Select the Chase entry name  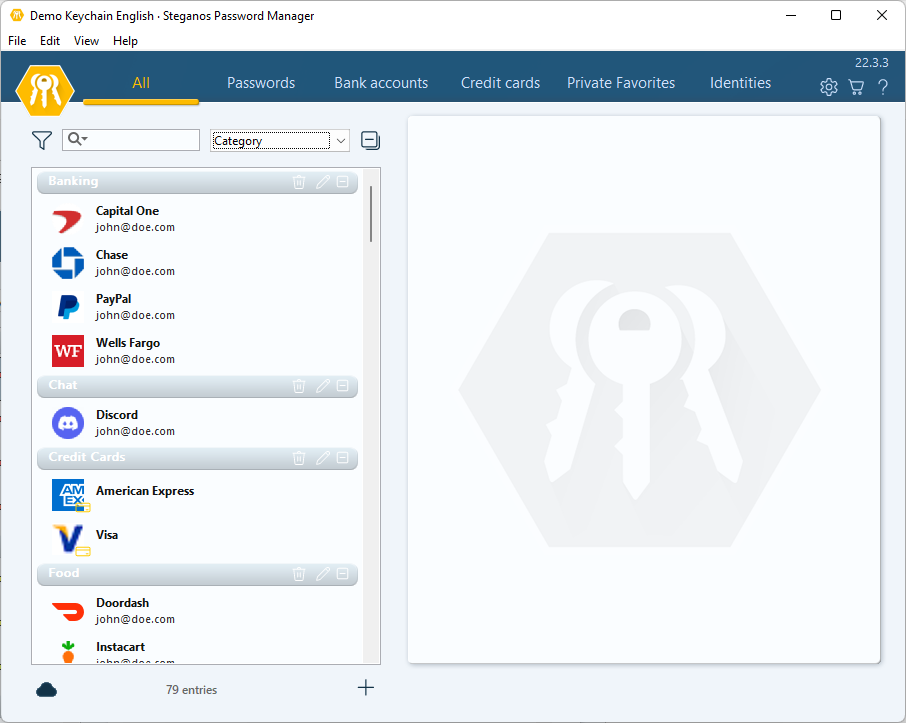pyautogui.click(x=112, y=255)
